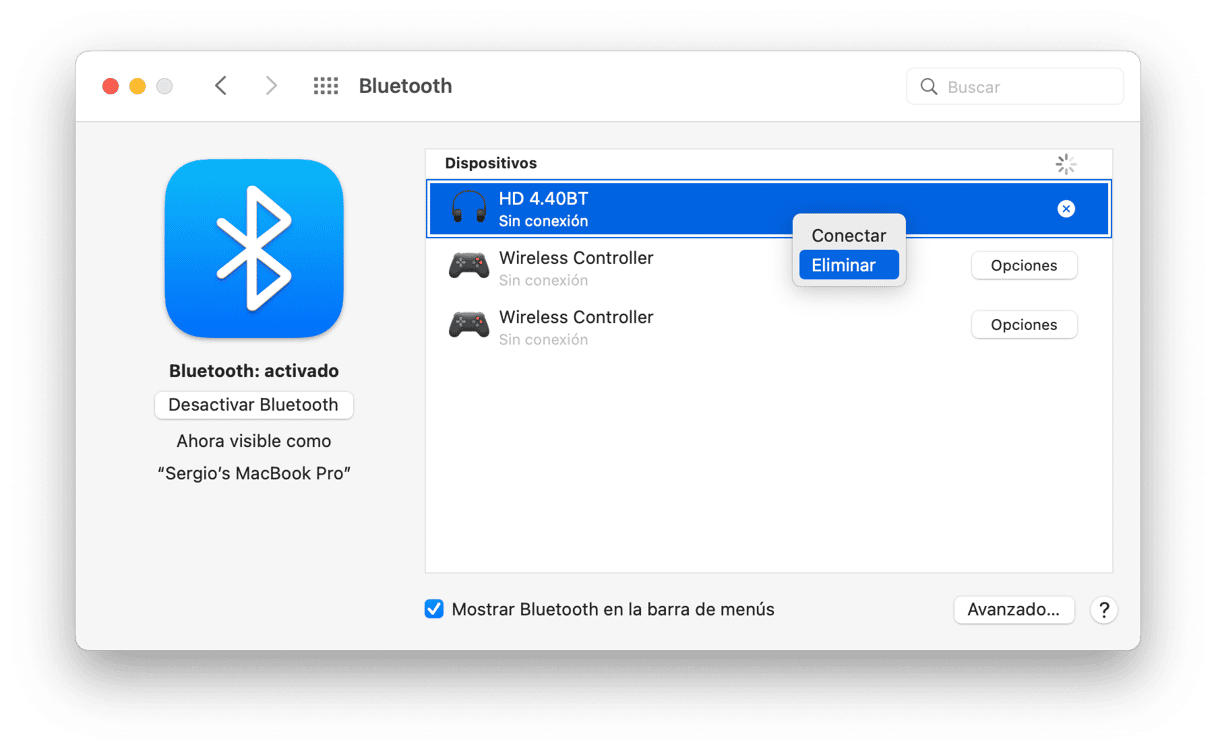Click the large Bluetooth logo icon
This screenshot has height=750, width=1216.
[254, 248]
